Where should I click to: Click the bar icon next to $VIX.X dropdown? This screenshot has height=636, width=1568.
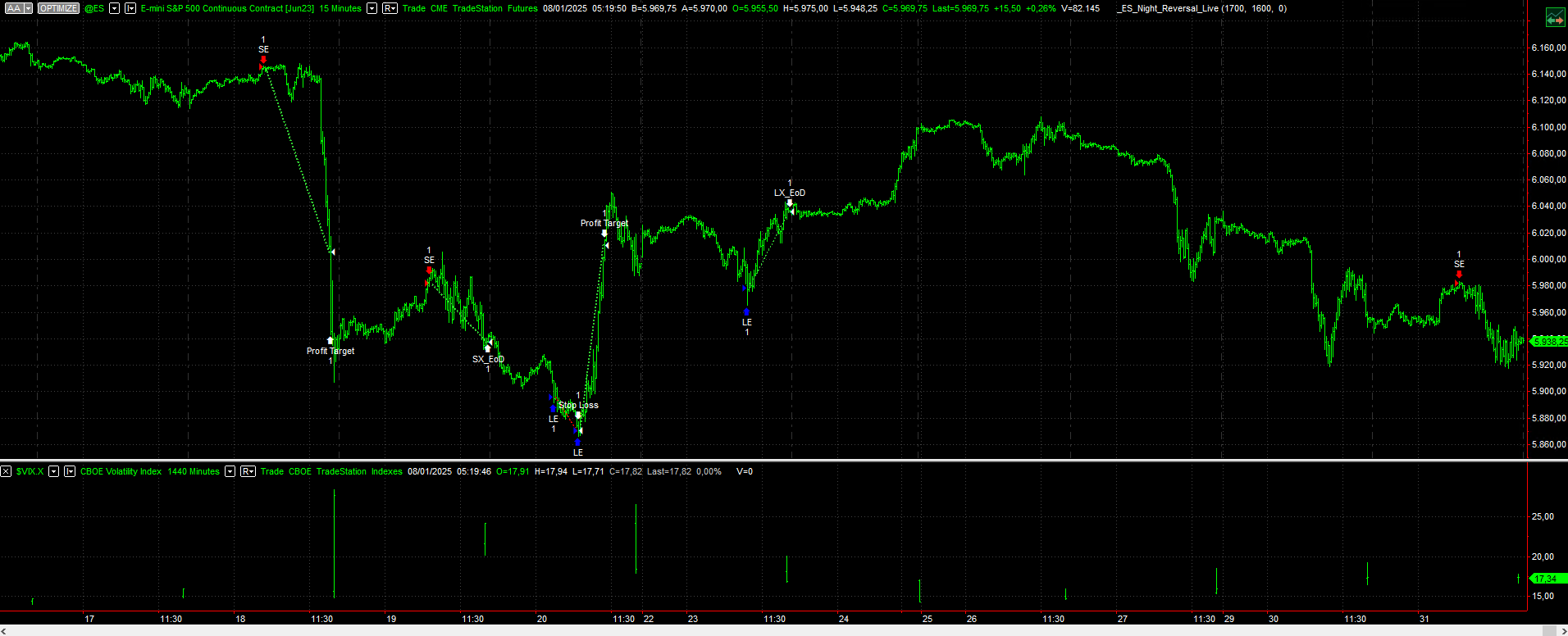pyautogui.click(x=70, y=471)
